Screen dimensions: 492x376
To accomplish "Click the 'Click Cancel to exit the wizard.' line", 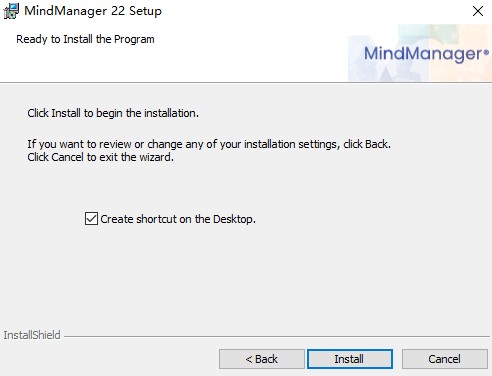I will pyautogui.click(x=100, y=157).
